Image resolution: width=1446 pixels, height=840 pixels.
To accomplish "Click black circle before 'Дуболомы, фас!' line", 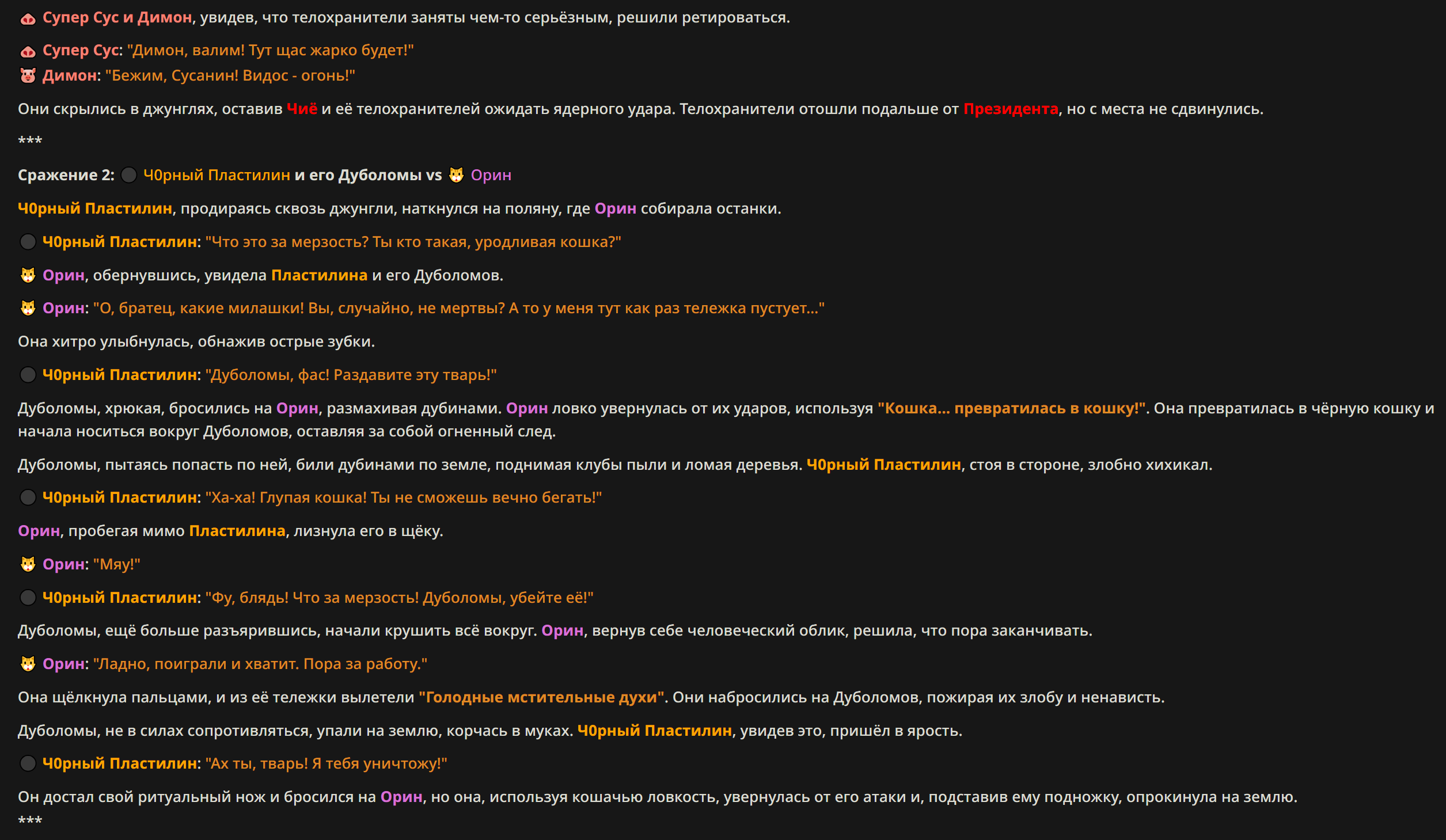I will pyautogui.click(x=28, y=375).
